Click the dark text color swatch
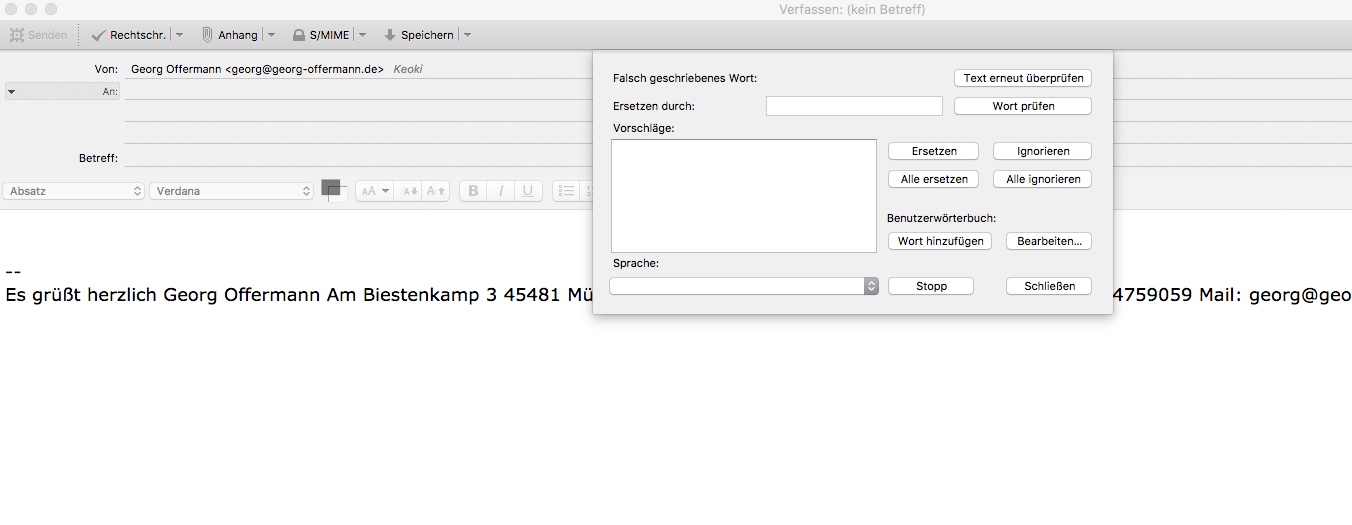 click(331, 187)
